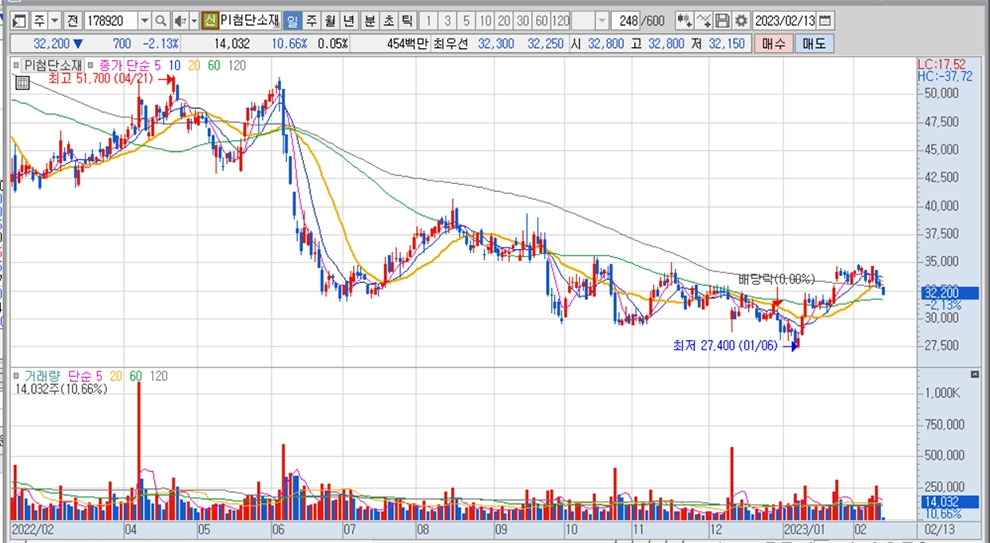The height and width of the screenshot is (543, 990).
Task: Expand the stock code dropdown arrow
Action: coord(144,21)
